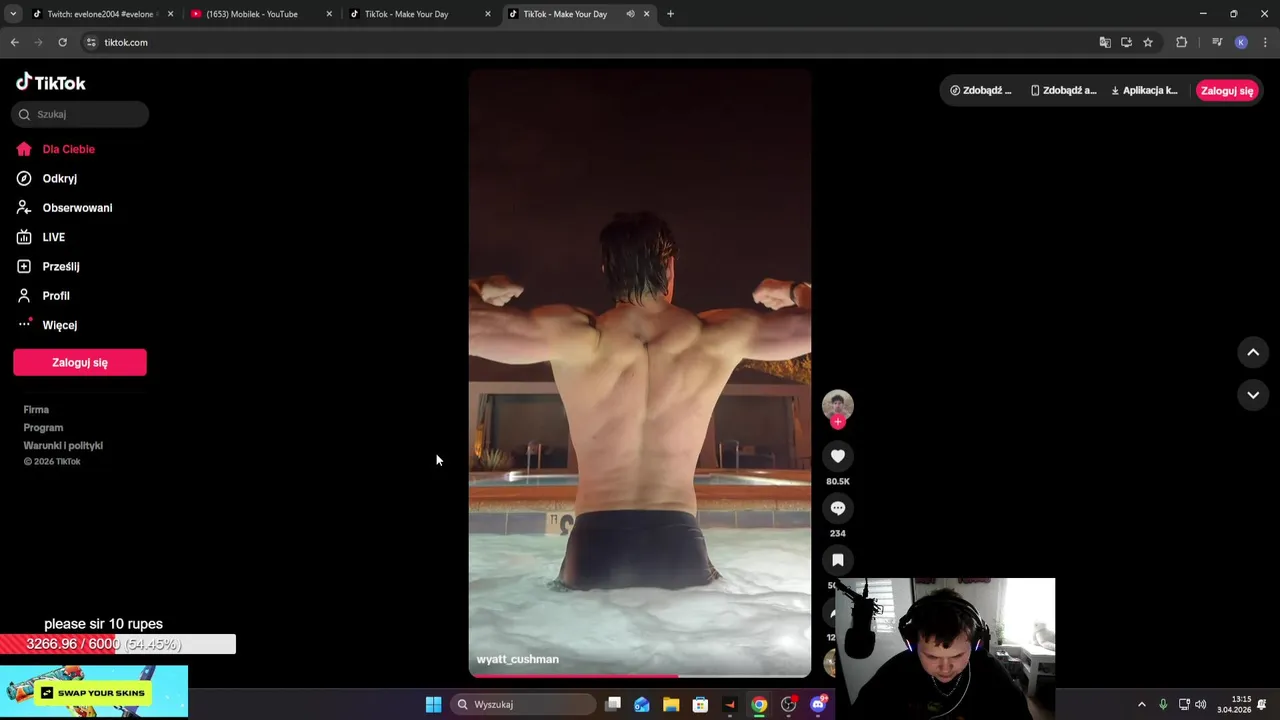Go to previous video with up chevron
The height and width of the screenshot is (720, 1280).
(1253, 352)
